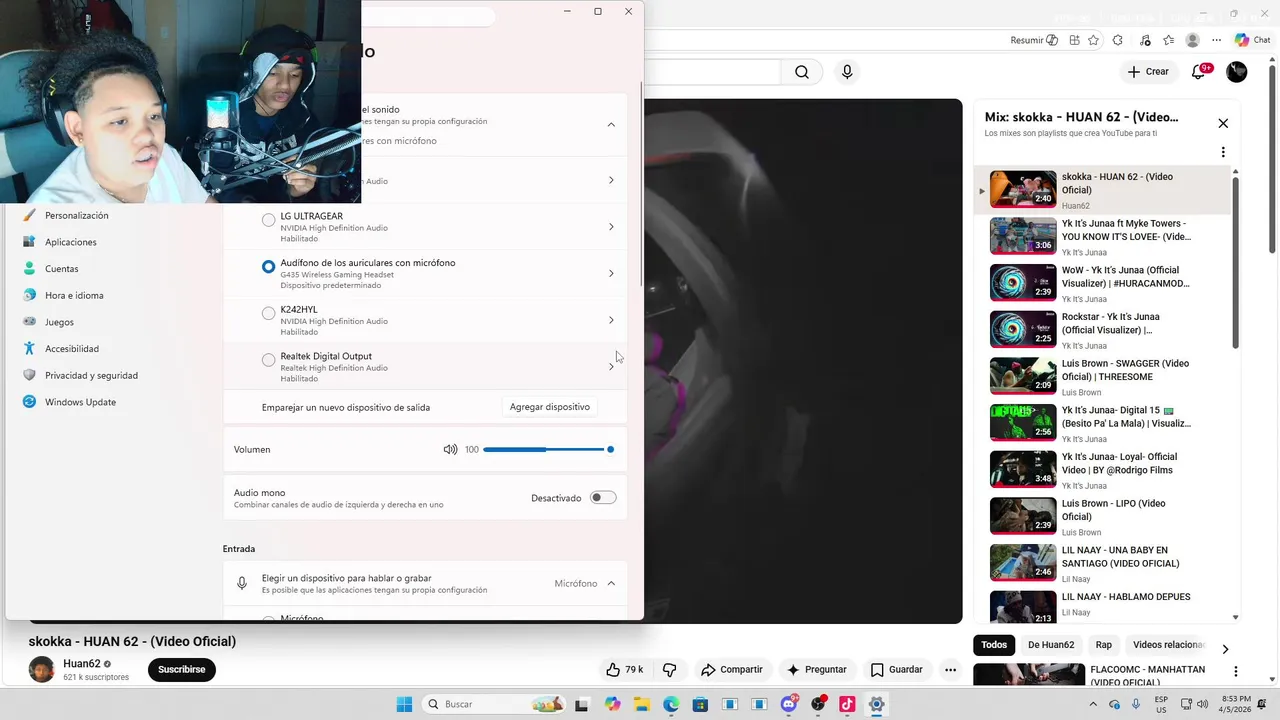This screenshot has width=1280, height=720.
Task: Toggle Audio mono switch
Action: click(603, 498)
